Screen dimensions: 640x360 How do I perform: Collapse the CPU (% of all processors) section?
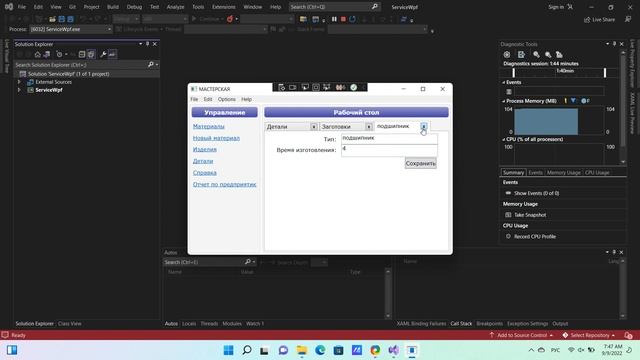pyautogui.click(x=504, y=139)
